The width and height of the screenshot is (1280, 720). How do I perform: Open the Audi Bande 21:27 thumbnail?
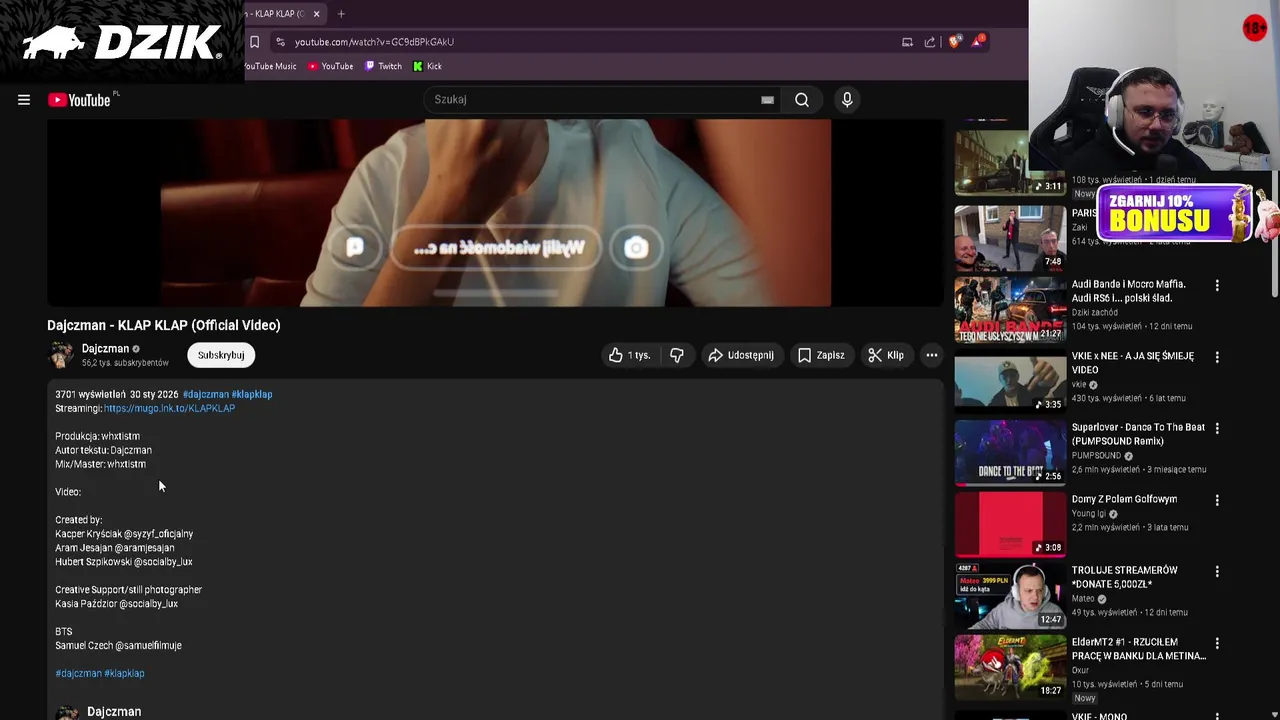tap(1010, 311)
